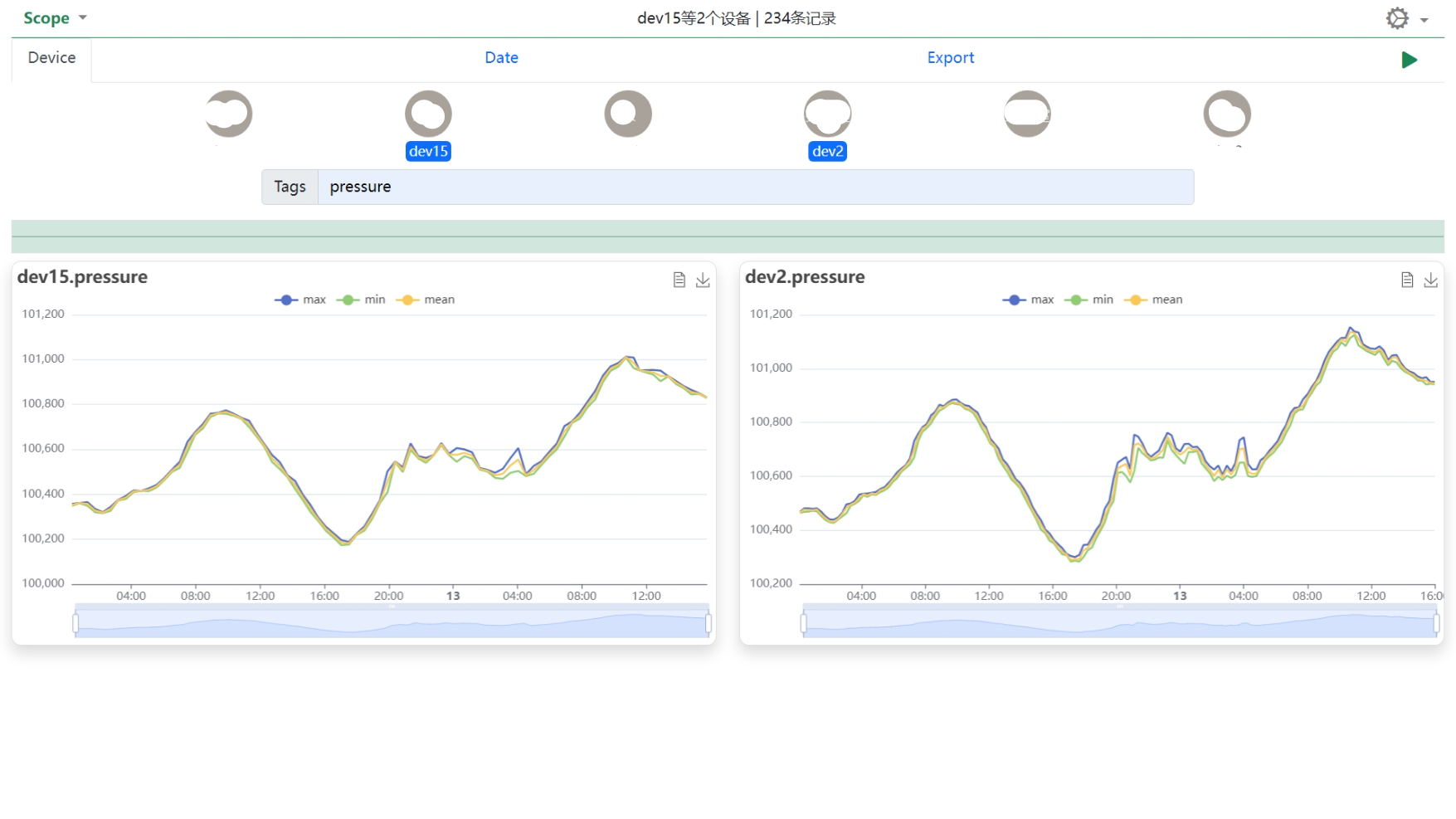The width and height of the screenshot is (1456, 819).
Task: Toggle the mean series in dev2 legend
Action: click(1153, 300)
